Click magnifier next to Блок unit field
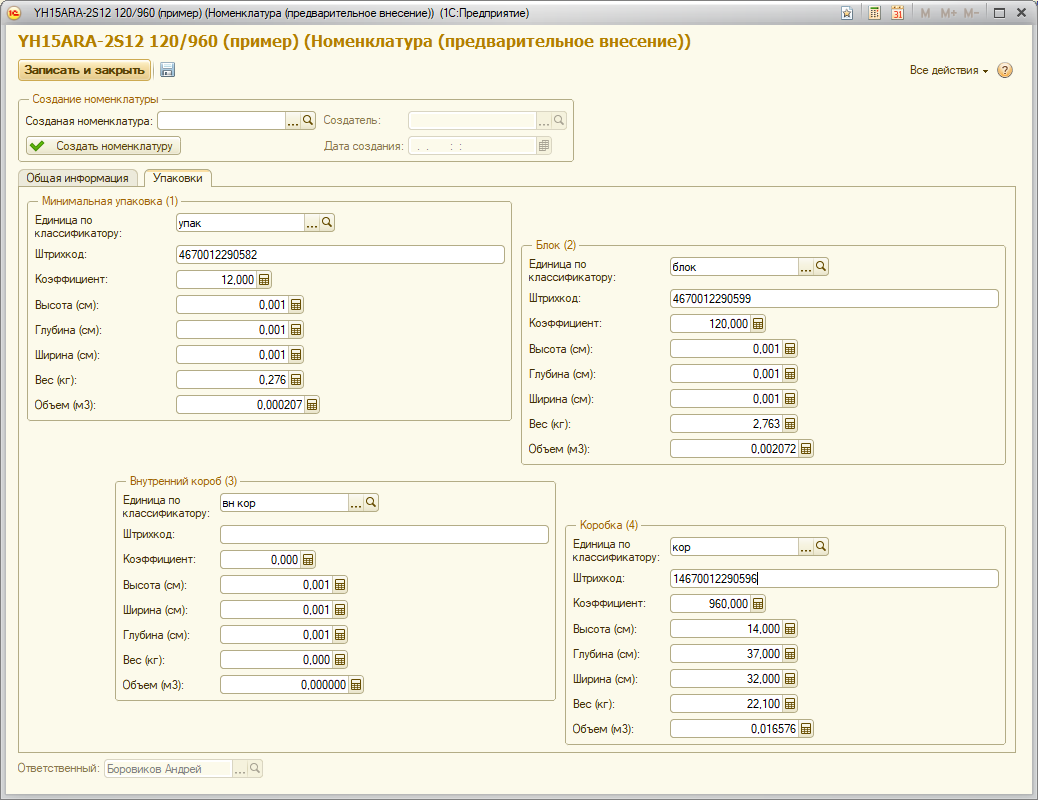The height and width of the screenshot is (800, 1038). tap(821, 267)
